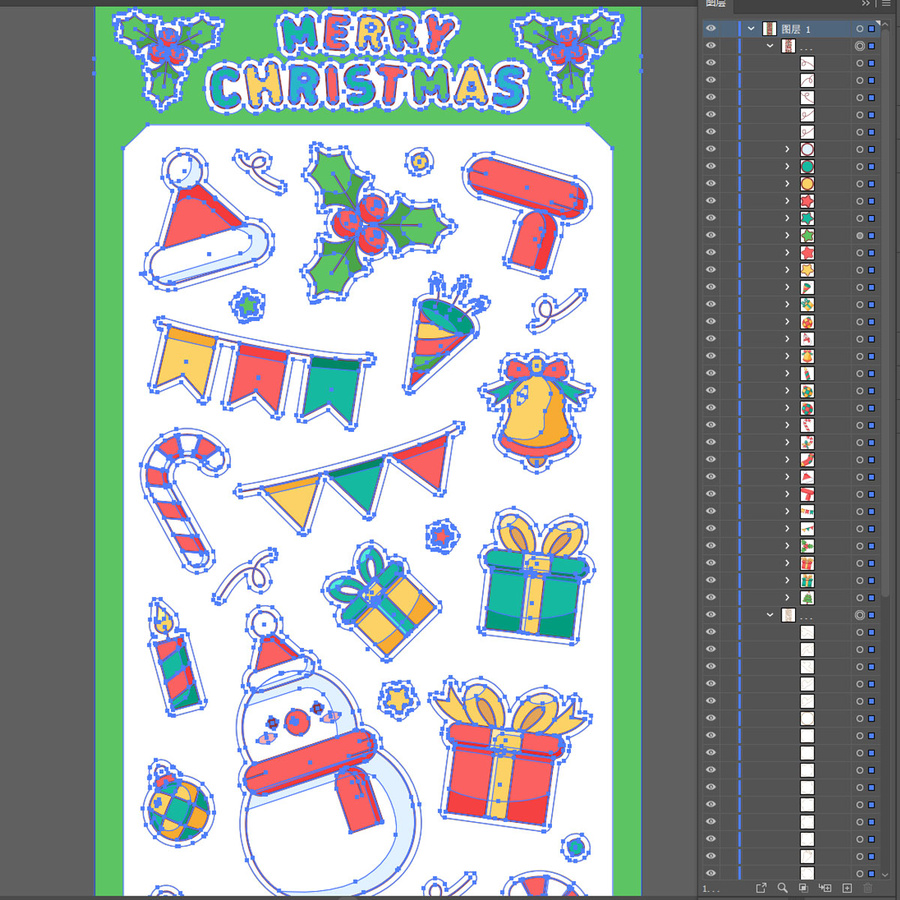Screen dimensions: 900x900
Task: Click the Collect for Export icon
Action: click(x=761, y=888)
